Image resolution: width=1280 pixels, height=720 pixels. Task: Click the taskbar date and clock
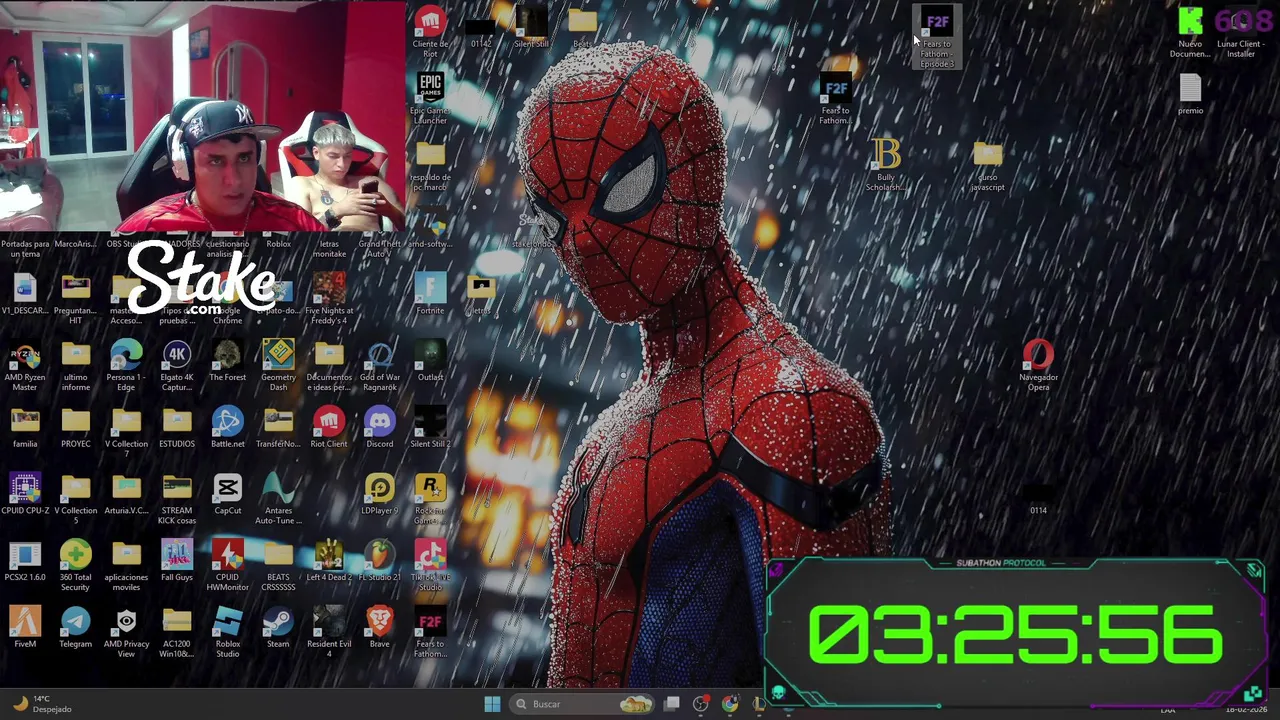(x=1247, y=708)
